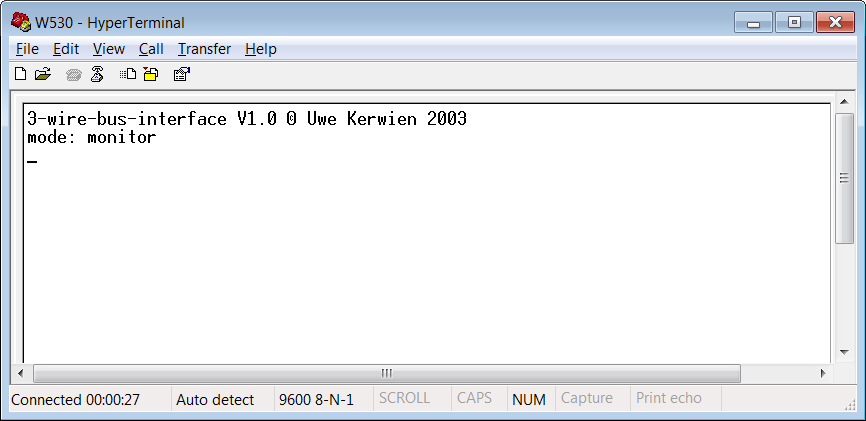The height and width of the screenshot is (421, 866).
Task: Open the View menu
Action: pyautogui.click(x=108, y=49)
